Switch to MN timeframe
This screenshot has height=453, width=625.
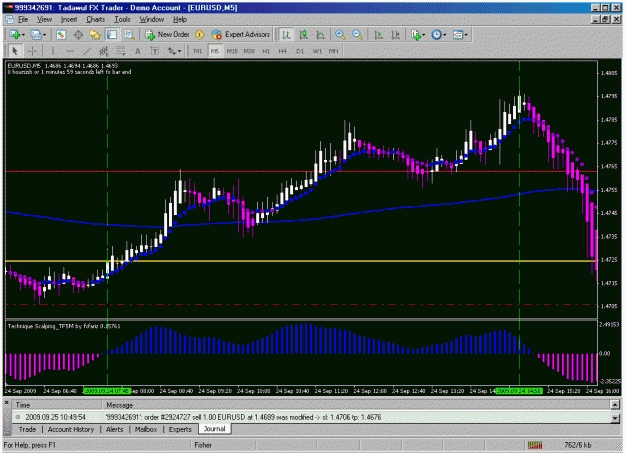click(x=333, y=51)
